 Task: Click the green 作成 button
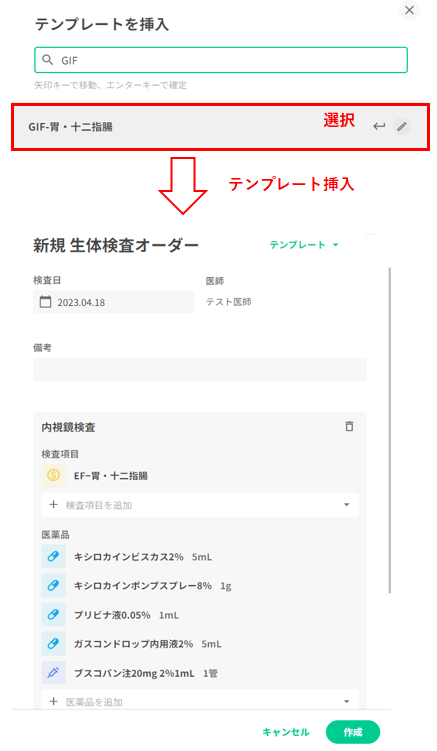click(353, 732)
